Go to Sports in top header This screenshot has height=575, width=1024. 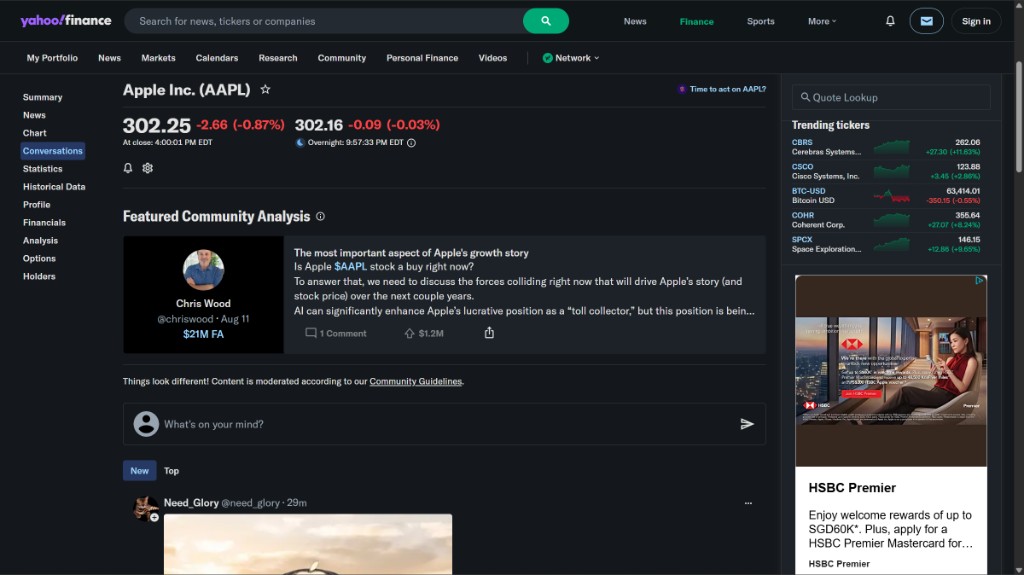click(x=761, y=21)
